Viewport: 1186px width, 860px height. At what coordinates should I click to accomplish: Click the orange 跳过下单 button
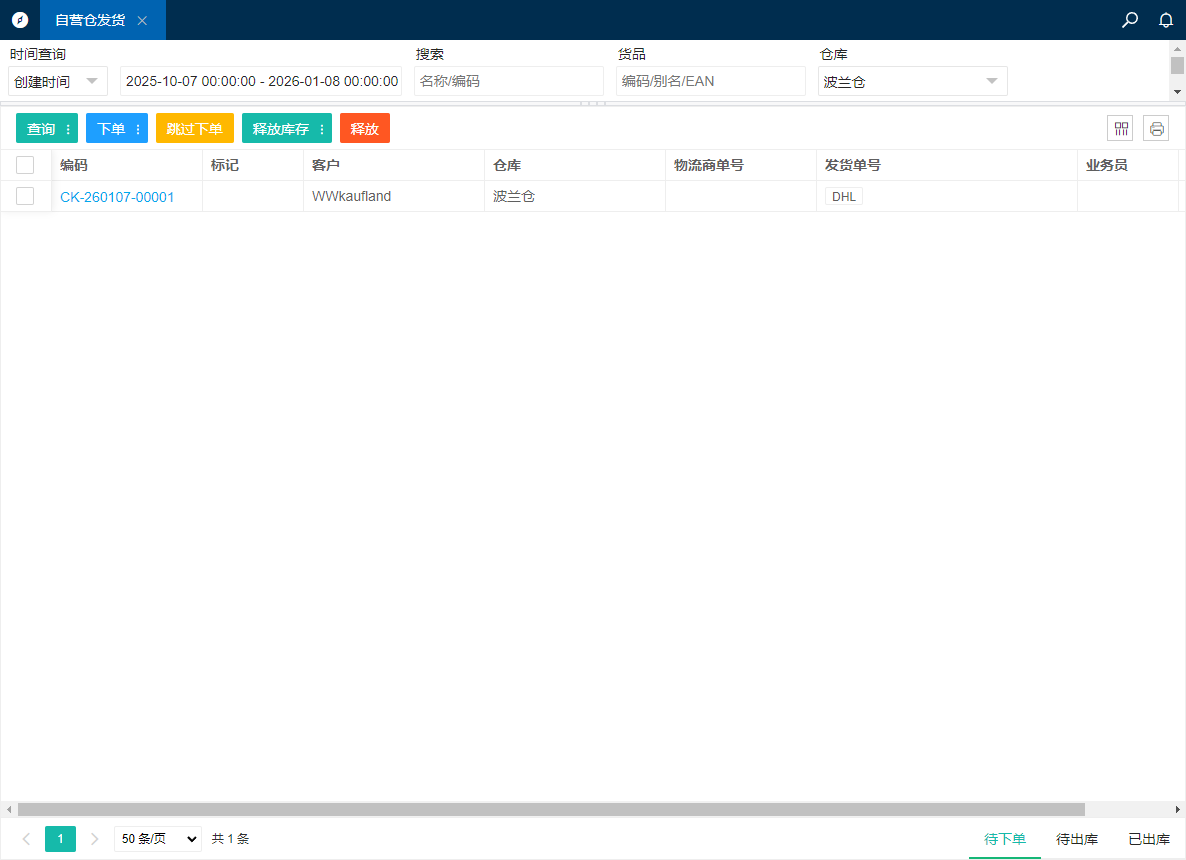(195, 128)
